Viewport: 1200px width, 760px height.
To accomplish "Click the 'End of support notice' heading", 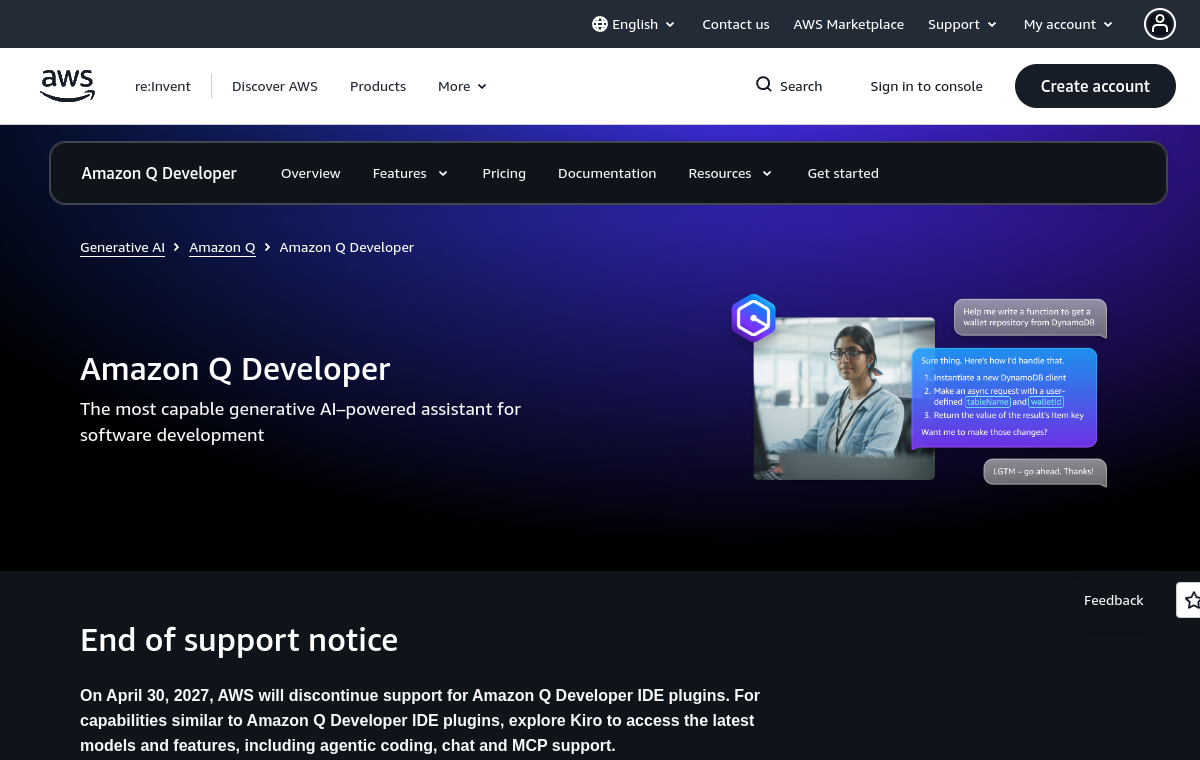I will [x=239, y=639].
